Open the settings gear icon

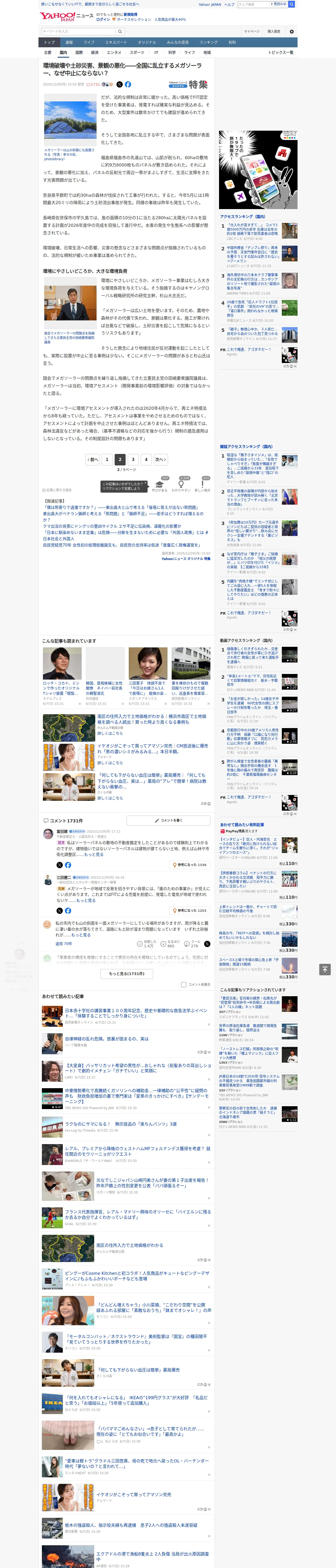pos(292,32)
